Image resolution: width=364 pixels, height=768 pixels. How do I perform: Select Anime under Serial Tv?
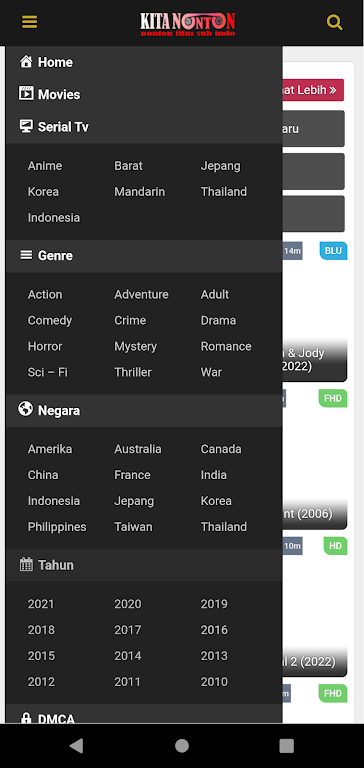coord(45,166)
